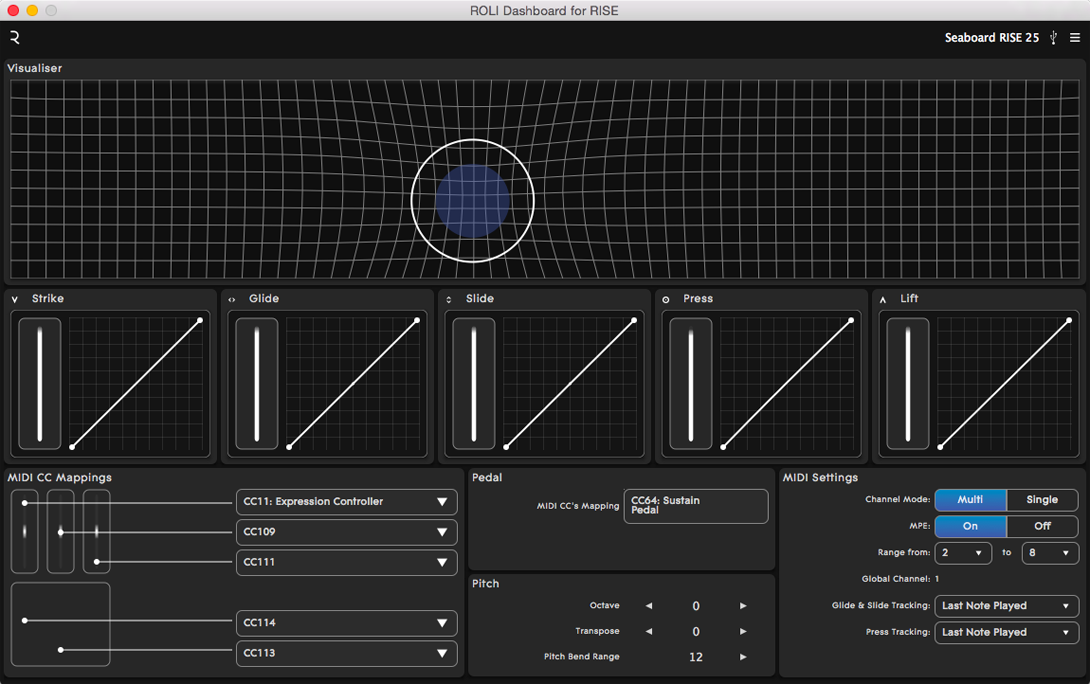Screen dimensions: 1090x684
Task: Click the note circle in Visualiser
Action: coord(473,201)
